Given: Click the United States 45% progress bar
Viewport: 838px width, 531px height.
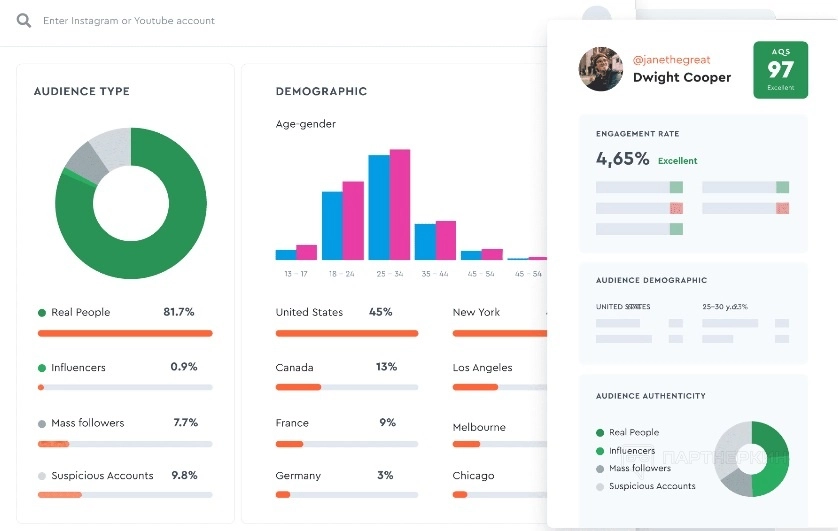Looking at the screenshot, I should click(347, 333).
